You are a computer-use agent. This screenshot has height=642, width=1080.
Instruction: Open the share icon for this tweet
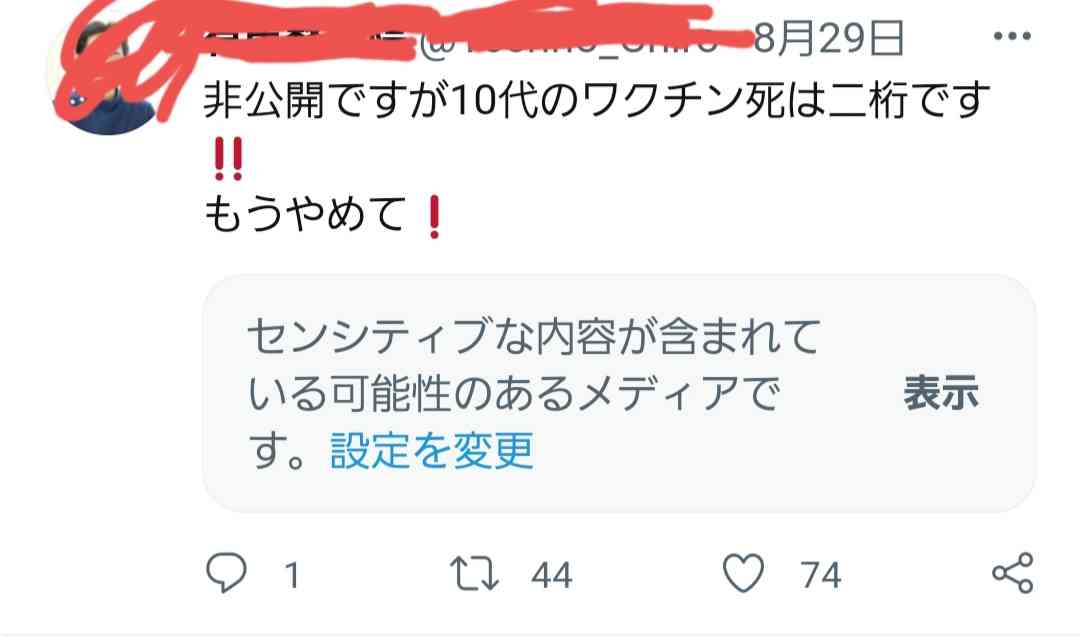click(1012, 573)
